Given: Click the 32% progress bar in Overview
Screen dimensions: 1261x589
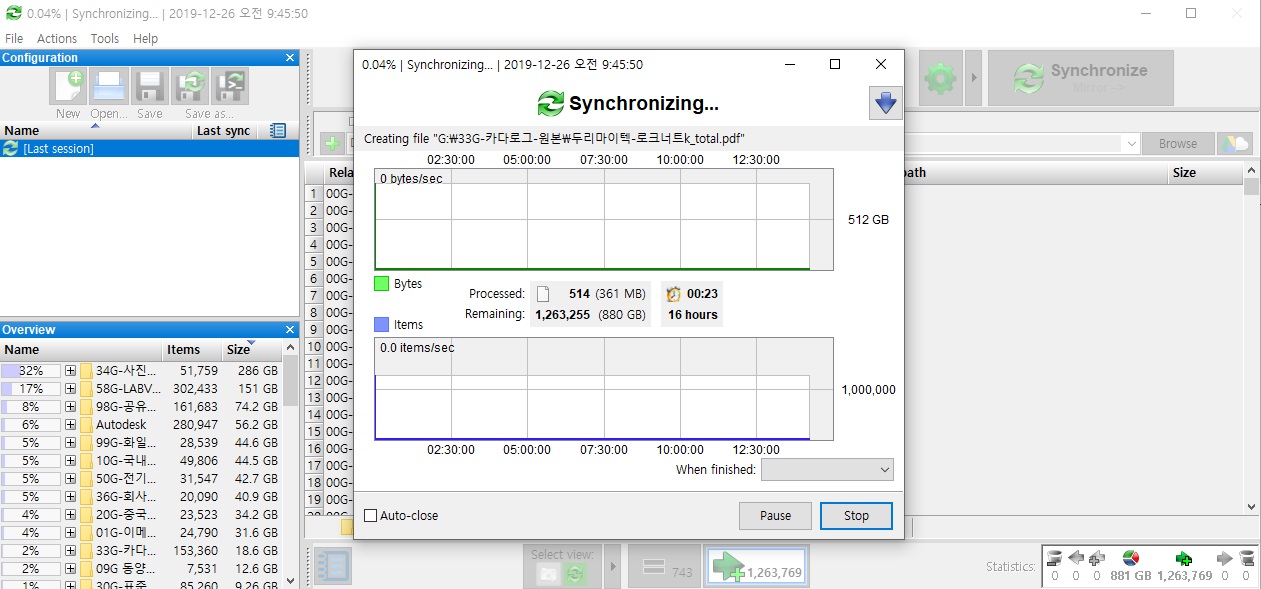Looking at the screenshot, I should 30,371.
